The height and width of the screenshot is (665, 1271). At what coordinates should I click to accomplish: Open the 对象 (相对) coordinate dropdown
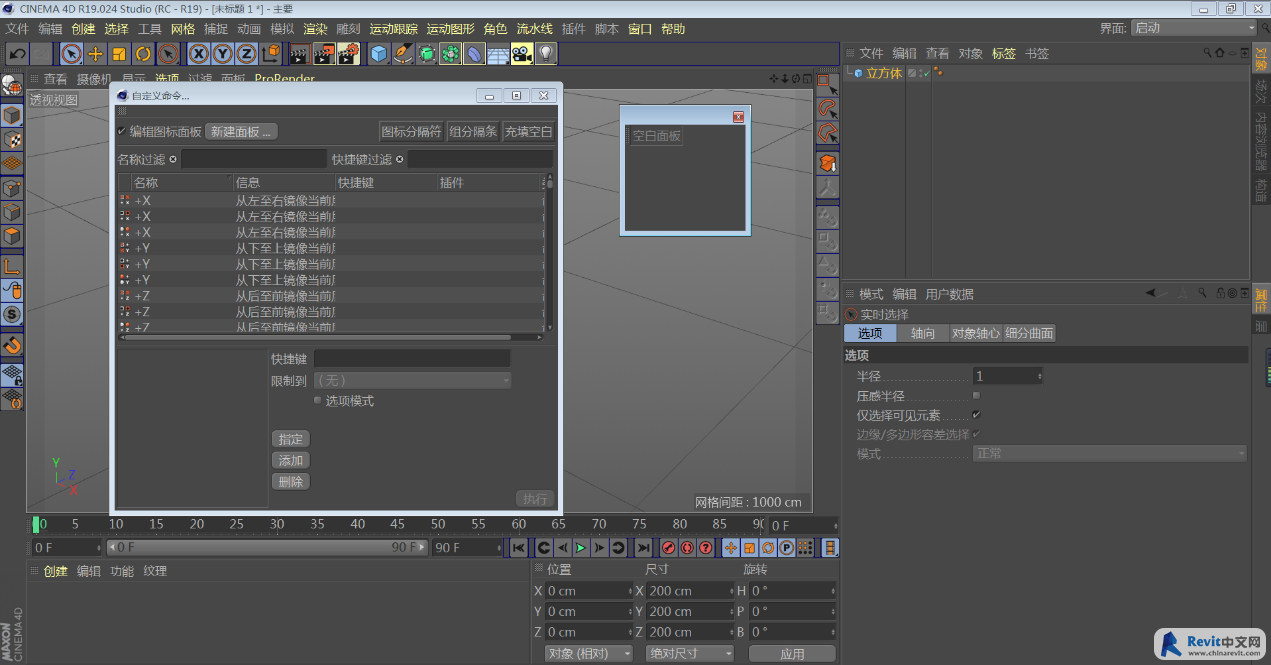tap(589, 653)
